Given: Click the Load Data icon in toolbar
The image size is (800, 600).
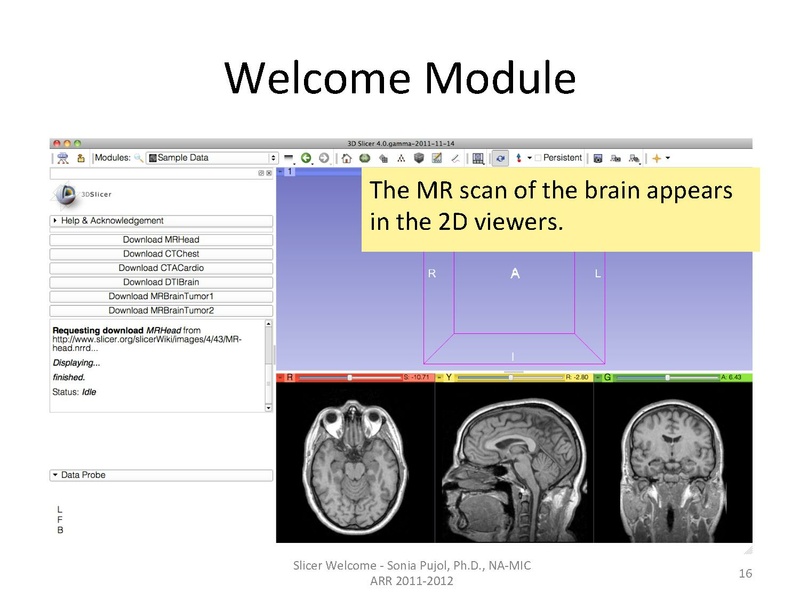Looking at the screenshot, I should 62,158.
